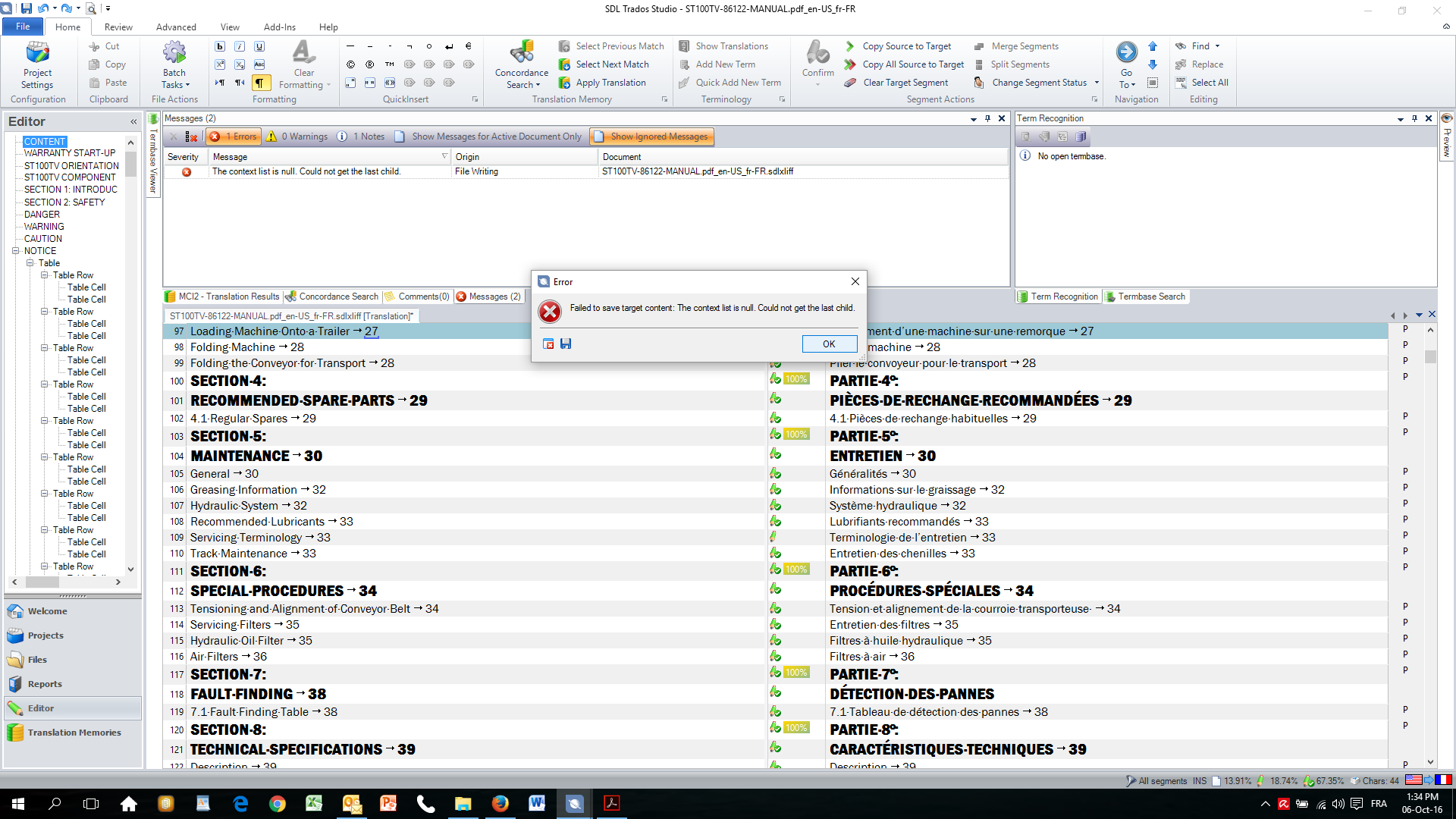Screen dimensions: 1456x819
Task: Switch to the Termbase Search tab
Action: 1146,297
